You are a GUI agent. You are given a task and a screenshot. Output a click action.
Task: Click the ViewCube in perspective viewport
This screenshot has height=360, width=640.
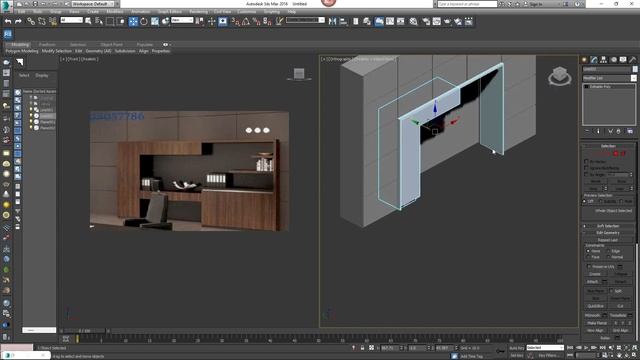(560, 76)
